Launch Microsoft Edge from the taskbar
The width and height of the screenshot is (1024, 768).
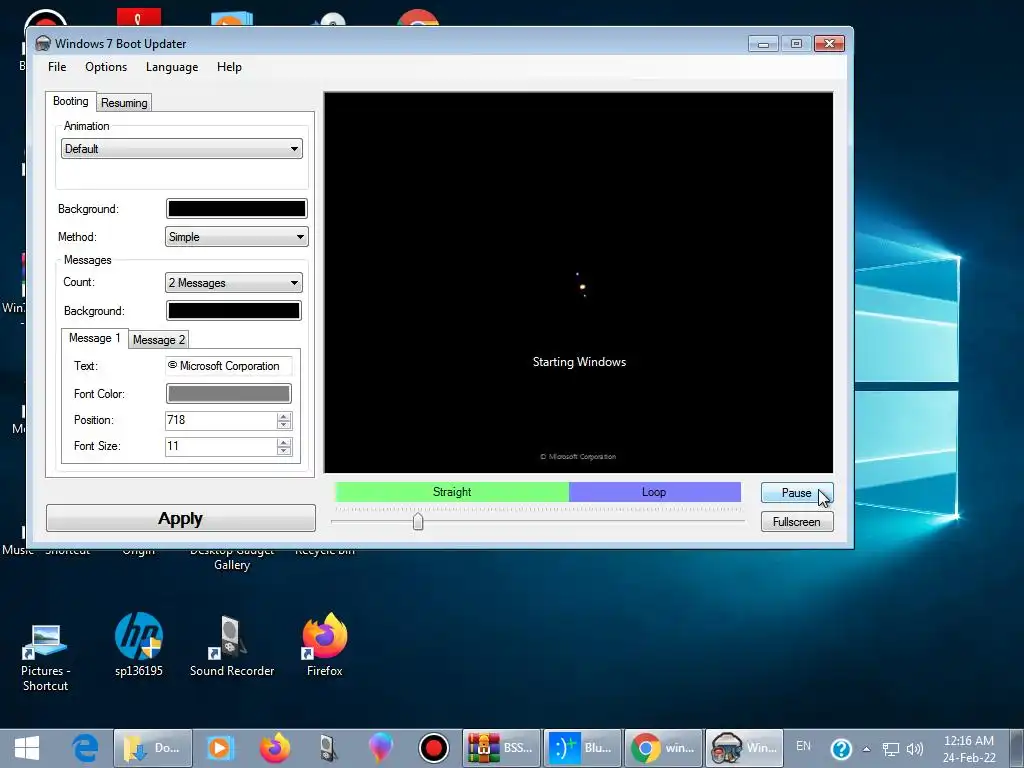pos(86,748)
